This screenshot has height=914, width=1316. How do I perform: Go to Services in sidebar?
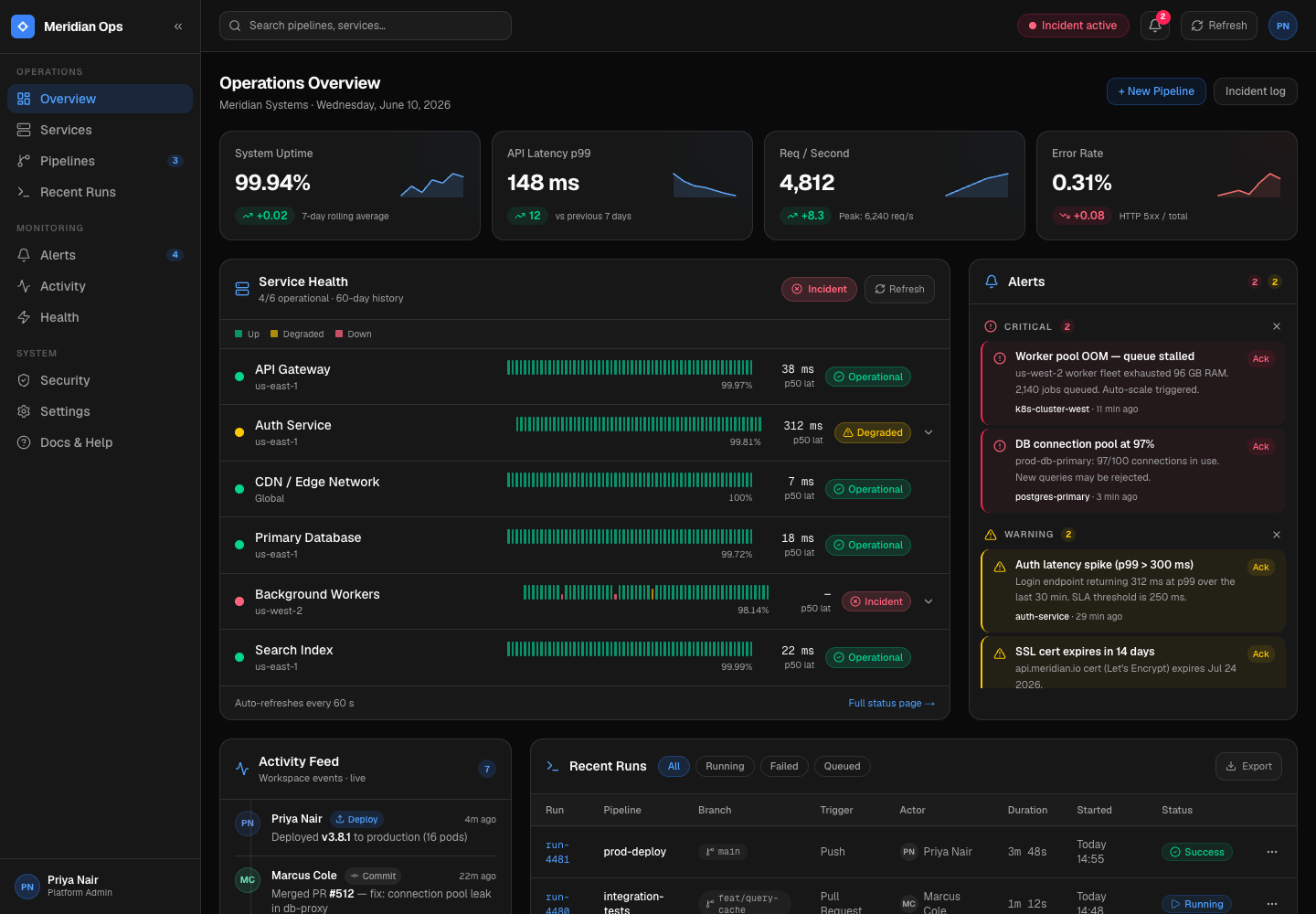tap(100, 130)
